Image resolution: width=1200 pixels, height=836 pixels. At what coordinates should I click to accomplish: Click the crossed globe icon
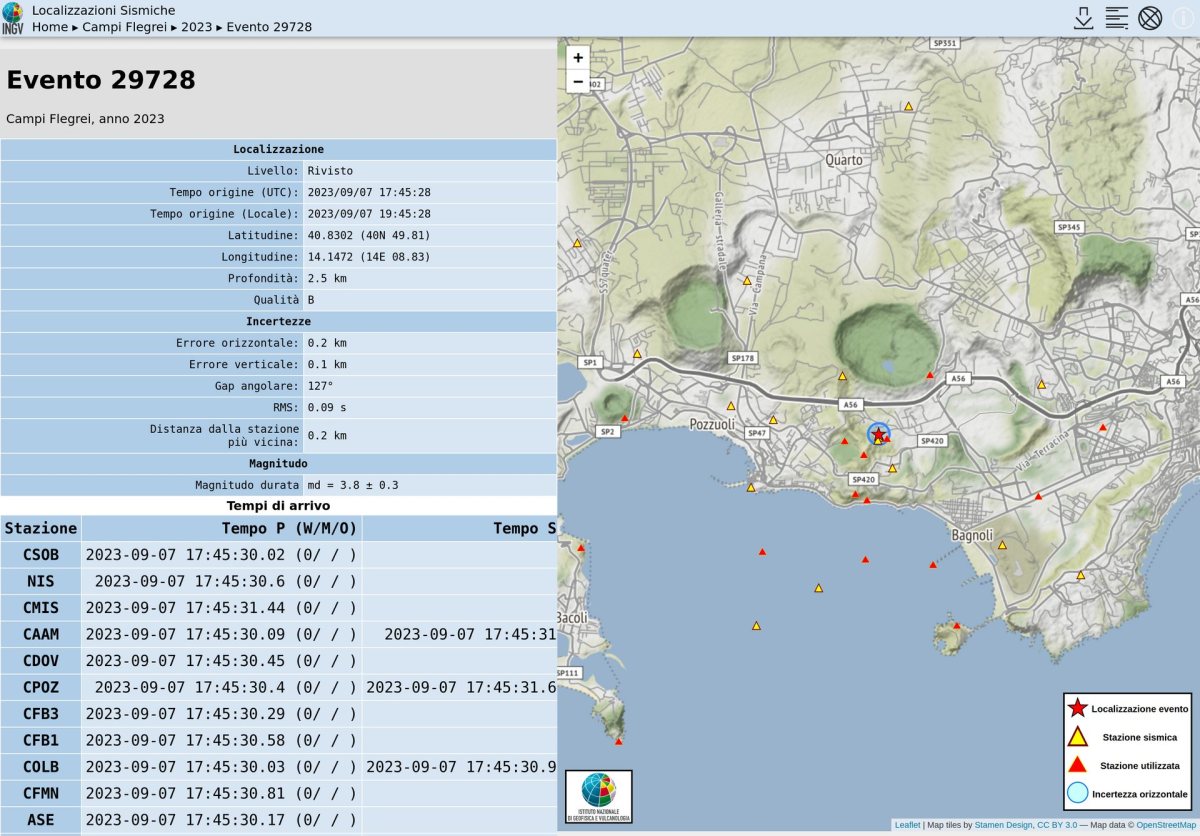(1150, 18)
